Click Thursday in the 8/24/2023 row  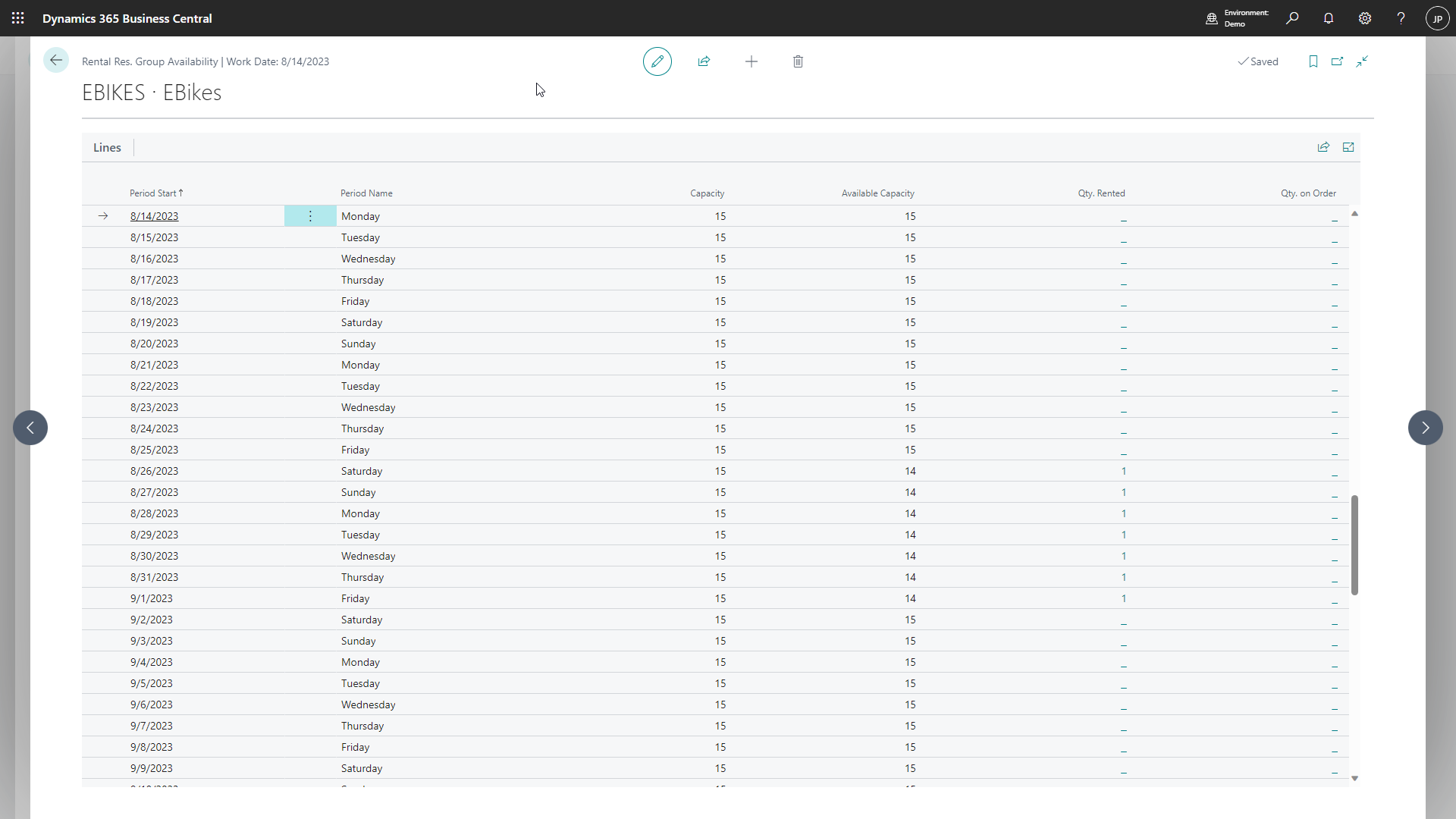(362, 428)
